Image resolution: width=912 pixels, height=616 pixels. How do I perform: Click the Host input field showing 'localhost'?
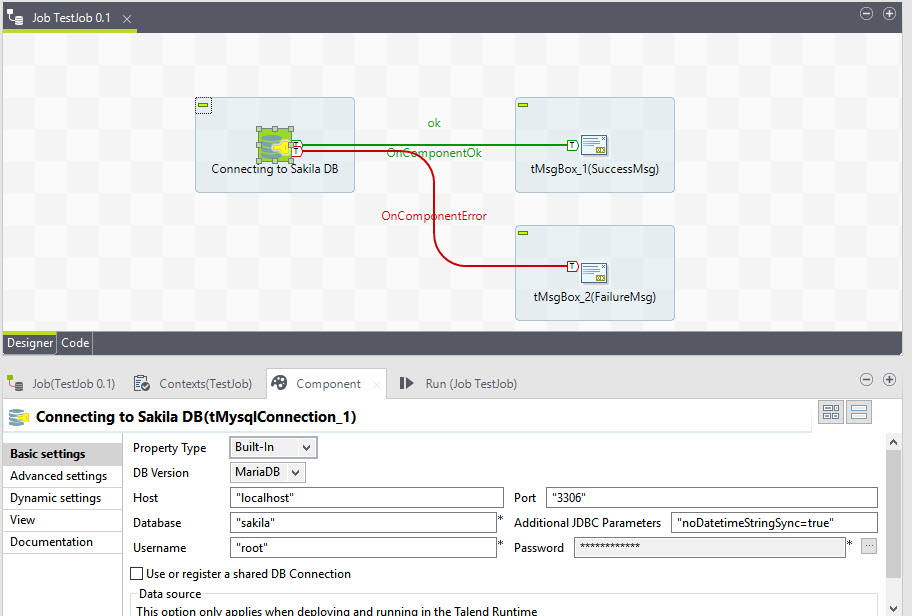tap(365, 497)
